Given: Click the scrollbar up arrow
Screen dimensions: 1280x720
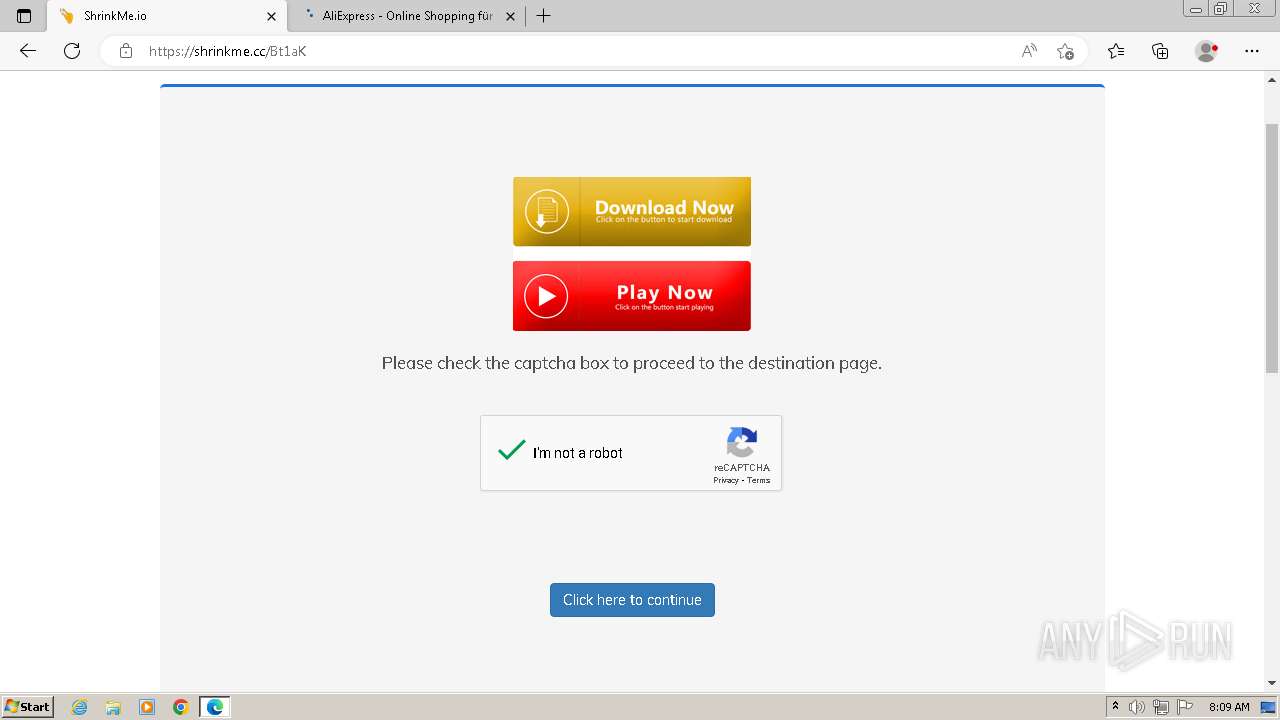Looking at the screenshot, I should click(x=1272, y=78).
